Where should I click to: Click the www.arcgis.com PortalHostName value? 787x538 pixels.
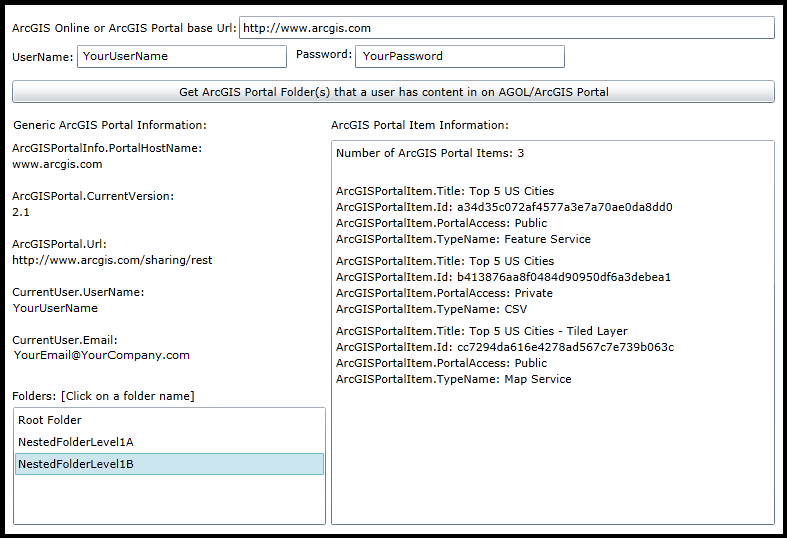coord(57,164)
